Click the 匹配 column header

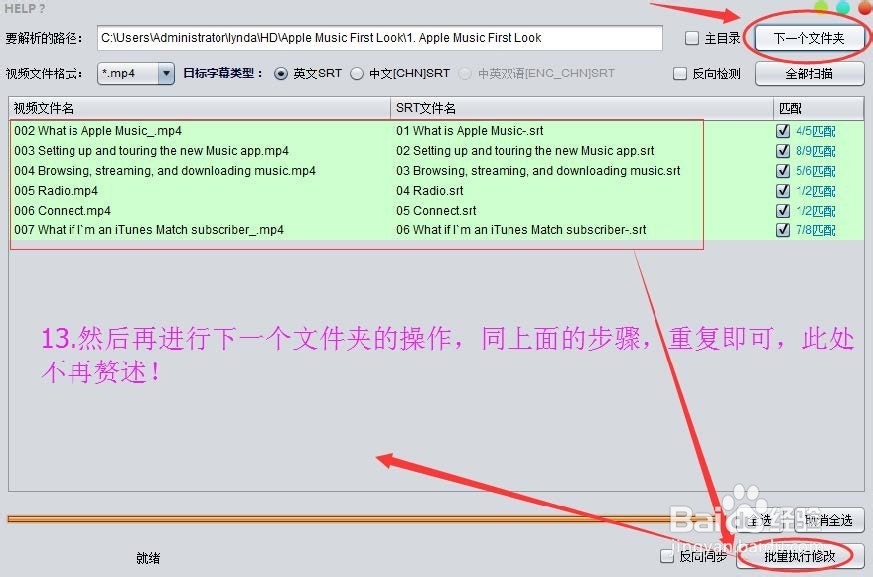818,108
